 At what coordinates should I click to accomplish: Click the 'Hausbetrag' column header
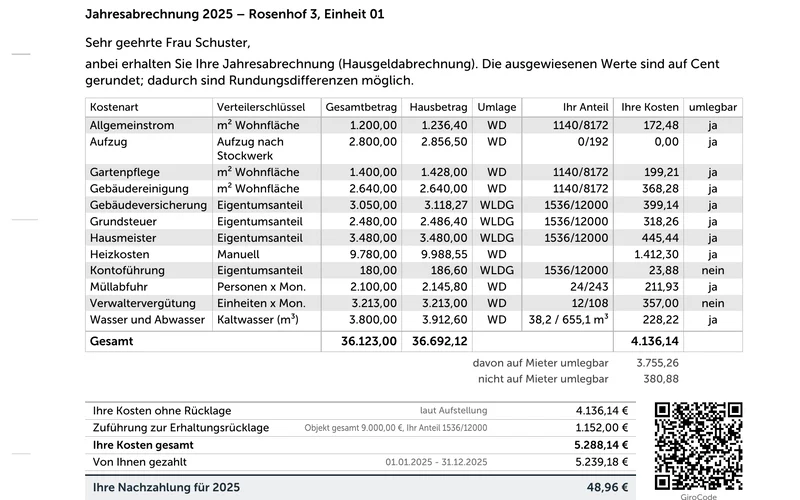(438, 107)
